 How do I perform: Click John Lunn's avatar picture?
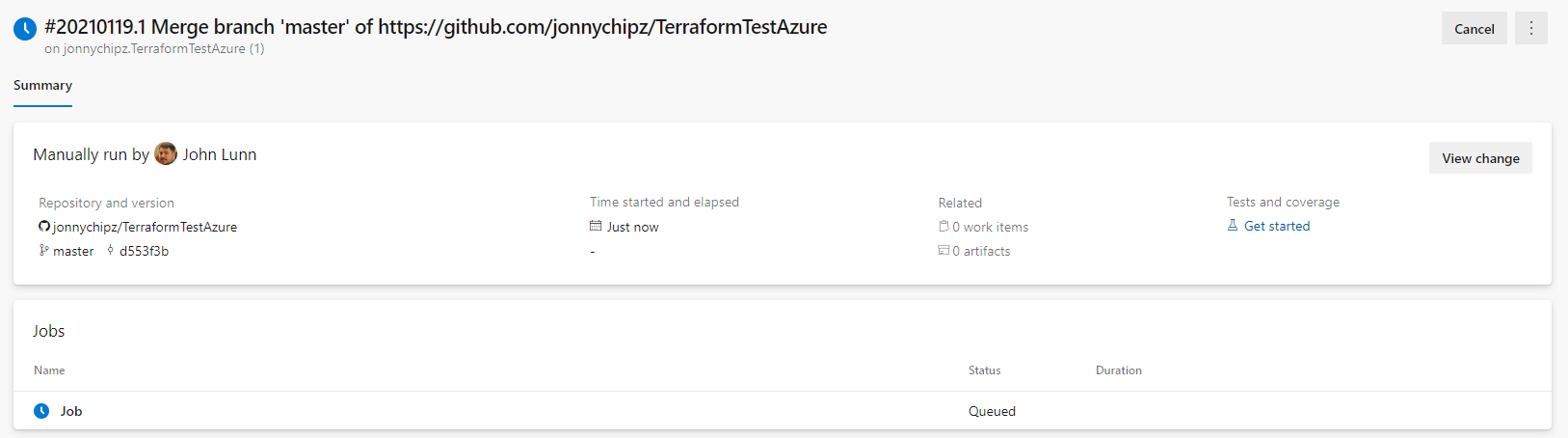coord(166,154)
